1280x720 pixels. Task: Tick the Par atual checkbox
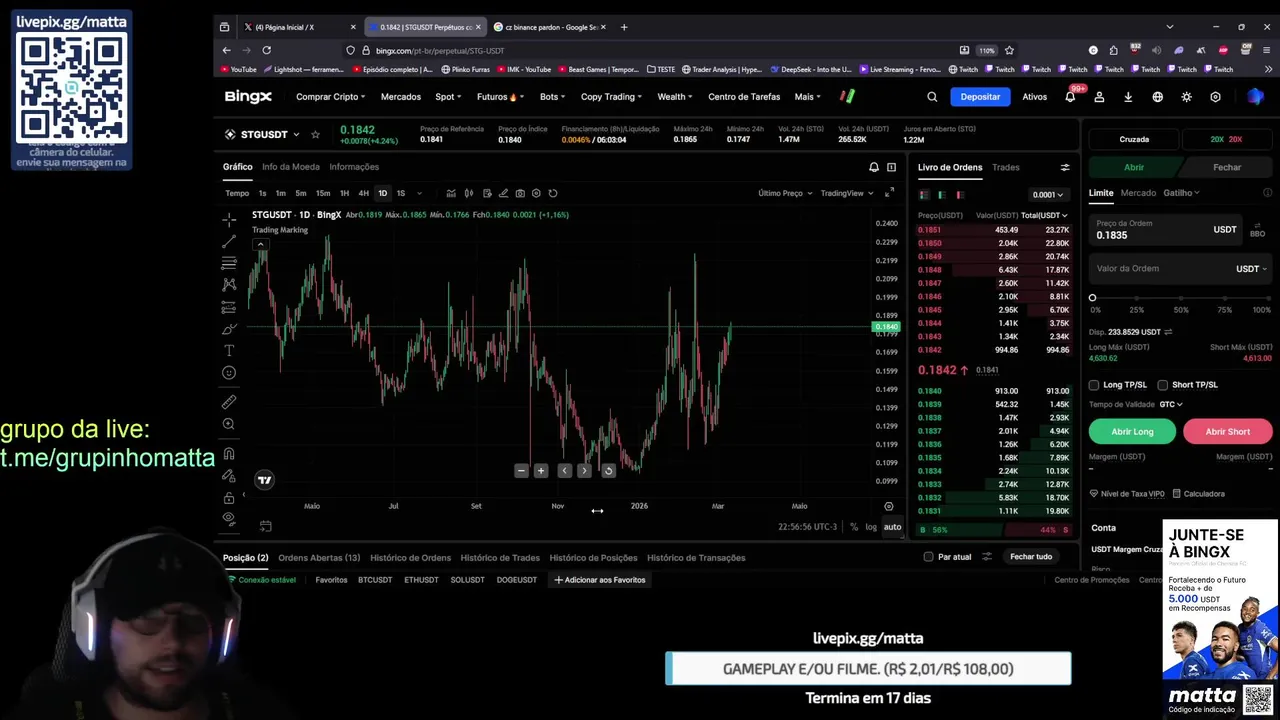928,557
